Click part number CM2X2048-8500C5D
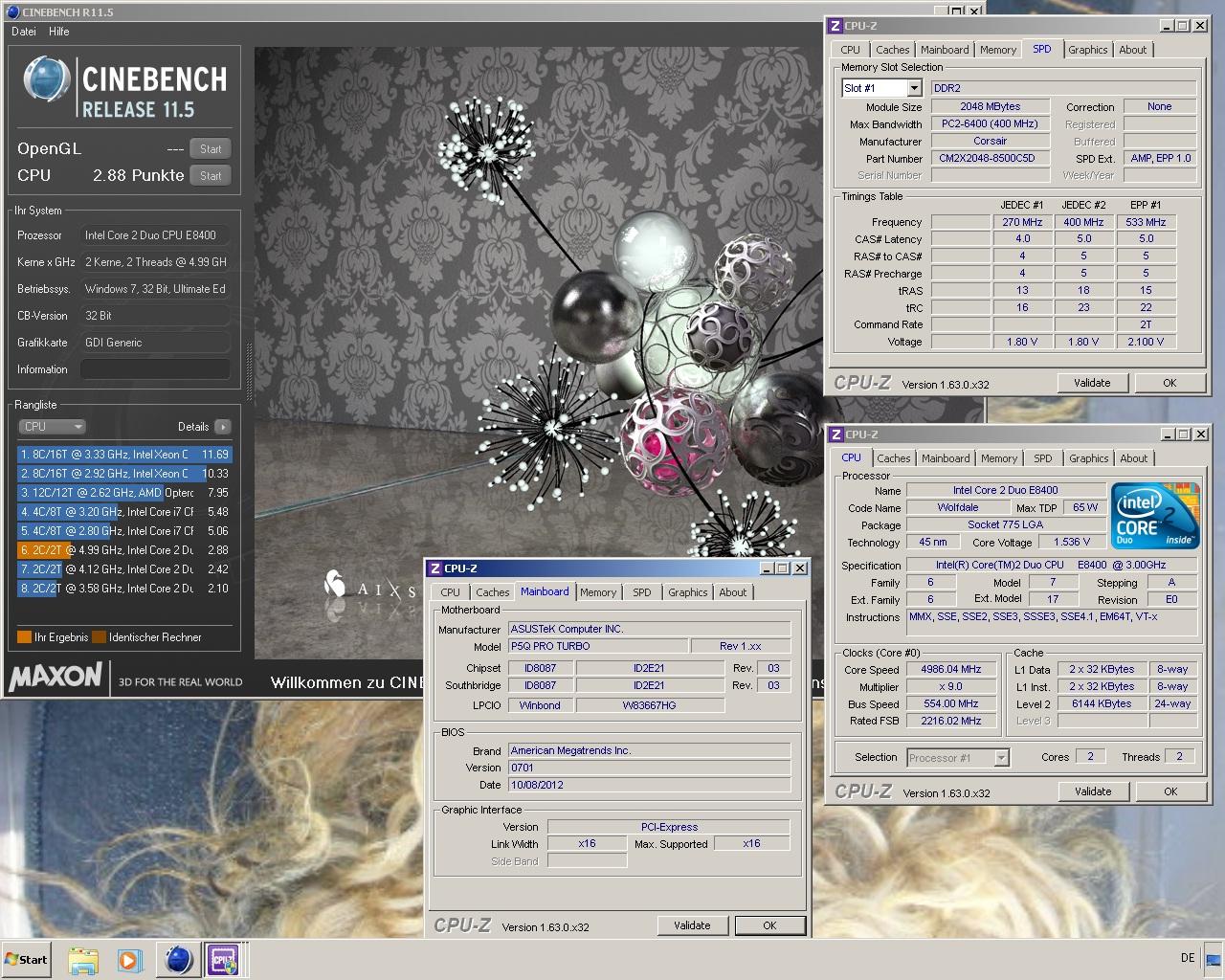 coord(990,159)
